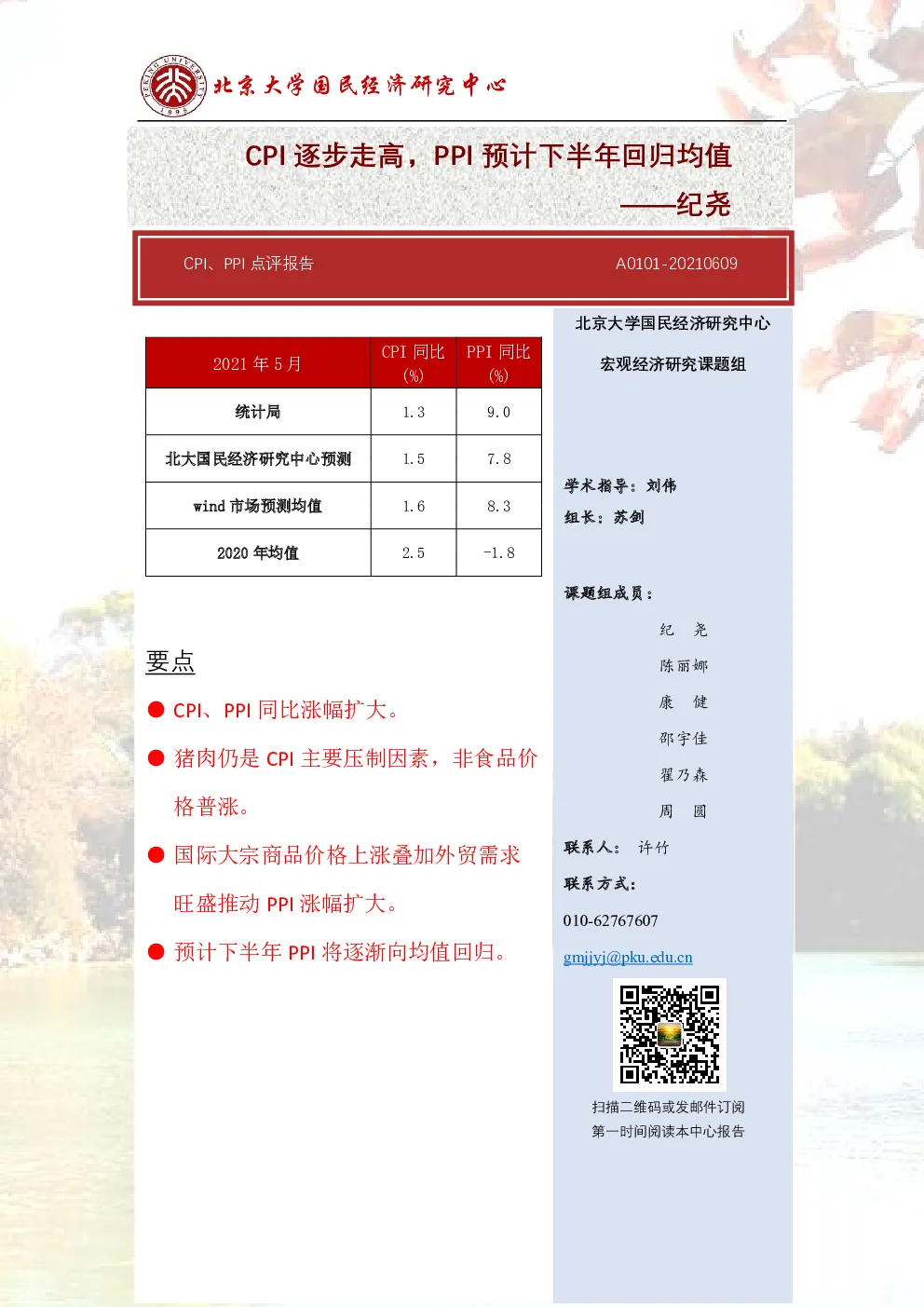Click PPI value 8.3 in wind row
The width and height of the screenshot is (924, 1307).
tap(498, 507)
